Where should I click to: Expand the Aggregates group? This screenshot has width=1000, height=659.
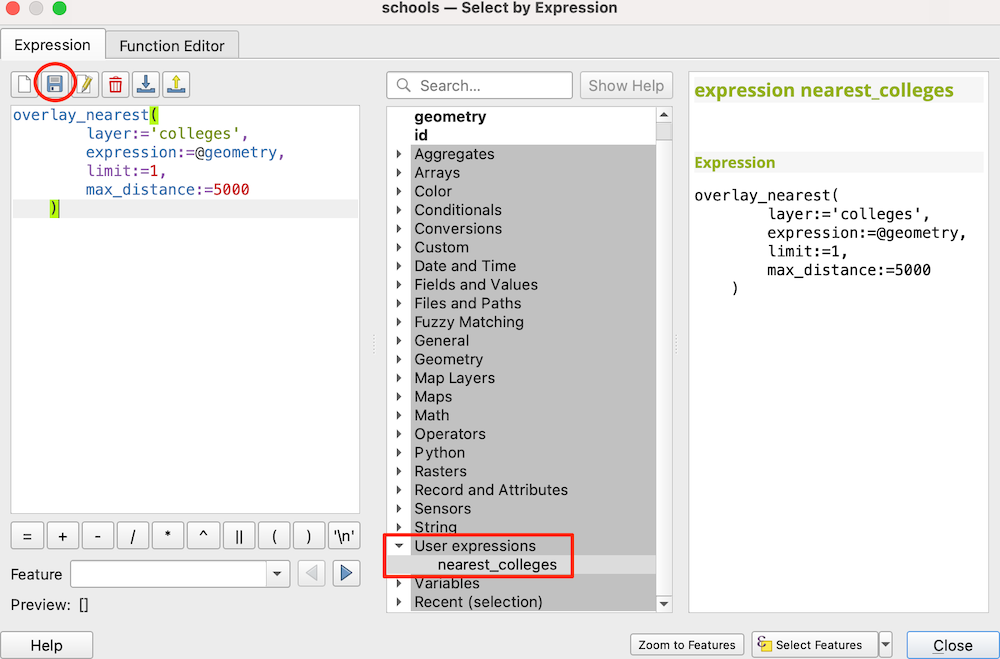[399, 154]
